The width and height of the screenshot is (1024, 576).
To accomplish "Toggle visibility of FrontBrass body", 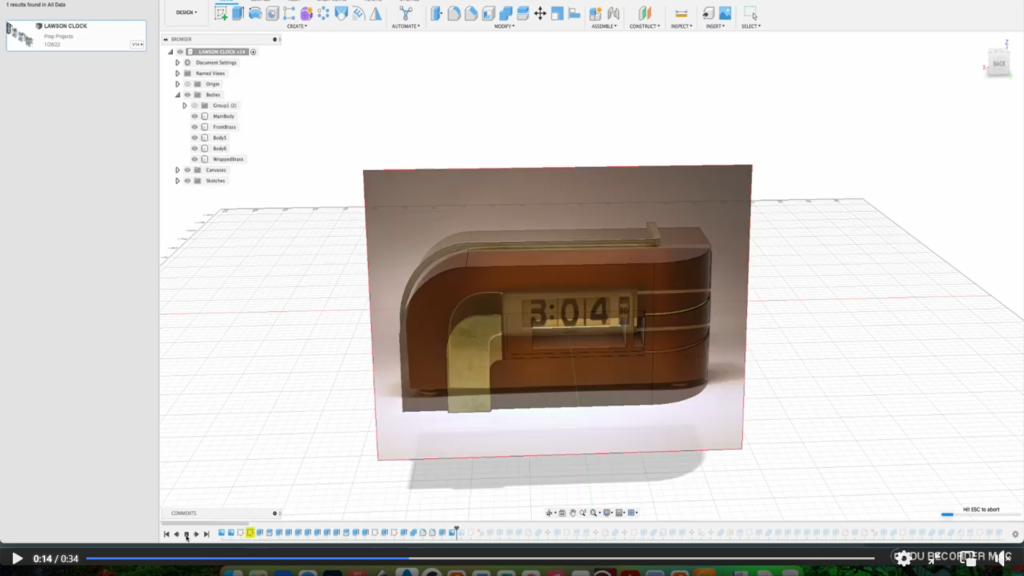I will coord(195,127).
